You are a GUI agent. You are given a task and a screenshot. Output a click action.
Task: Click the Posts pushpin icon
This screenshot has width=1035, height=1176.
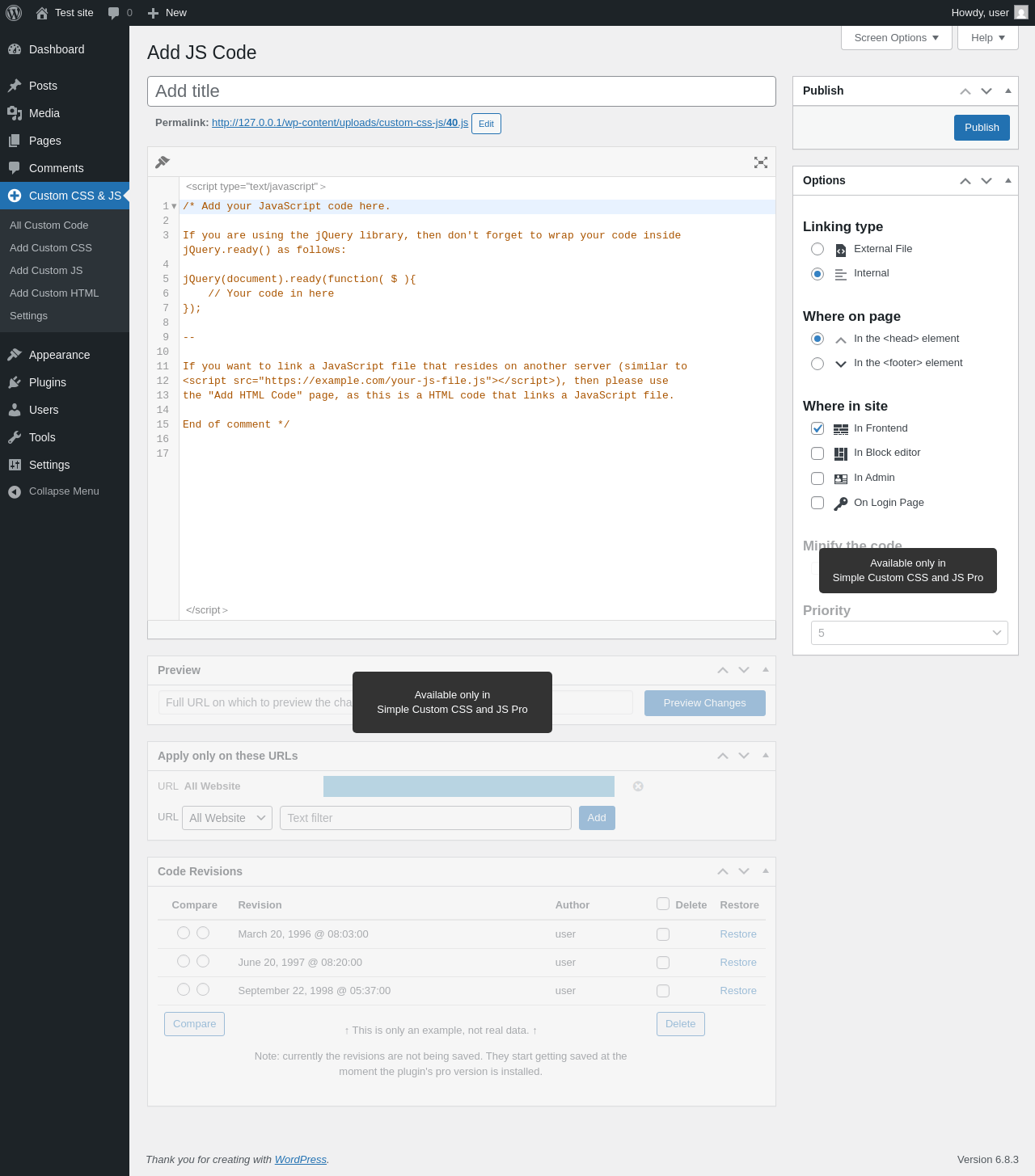pyautogui.click(x=15, y=86)
